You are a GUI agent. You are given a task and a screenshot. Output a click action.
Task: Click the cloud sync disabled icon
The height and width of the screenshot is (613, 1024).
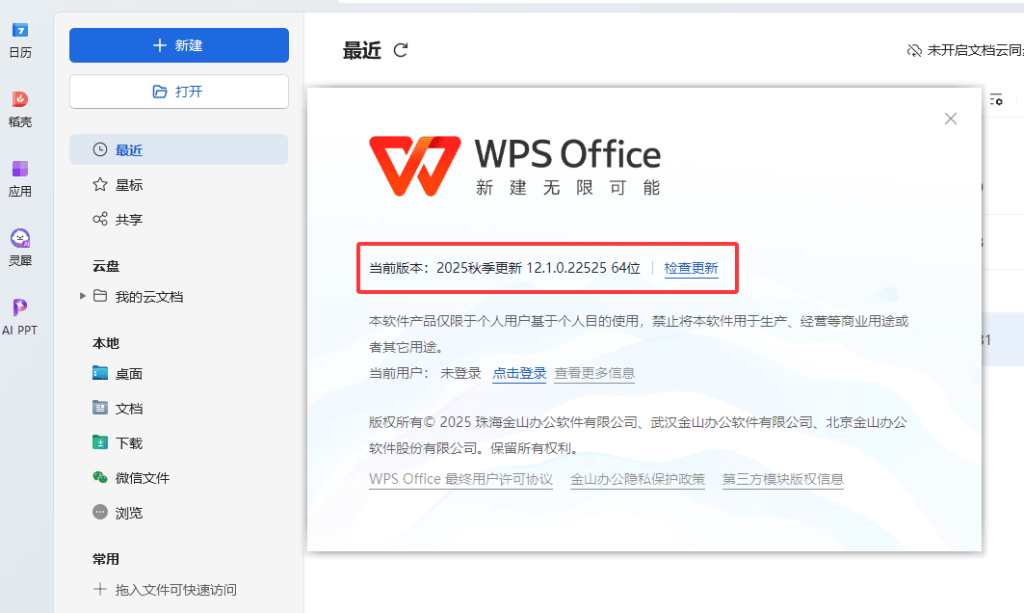click(913, 50)
